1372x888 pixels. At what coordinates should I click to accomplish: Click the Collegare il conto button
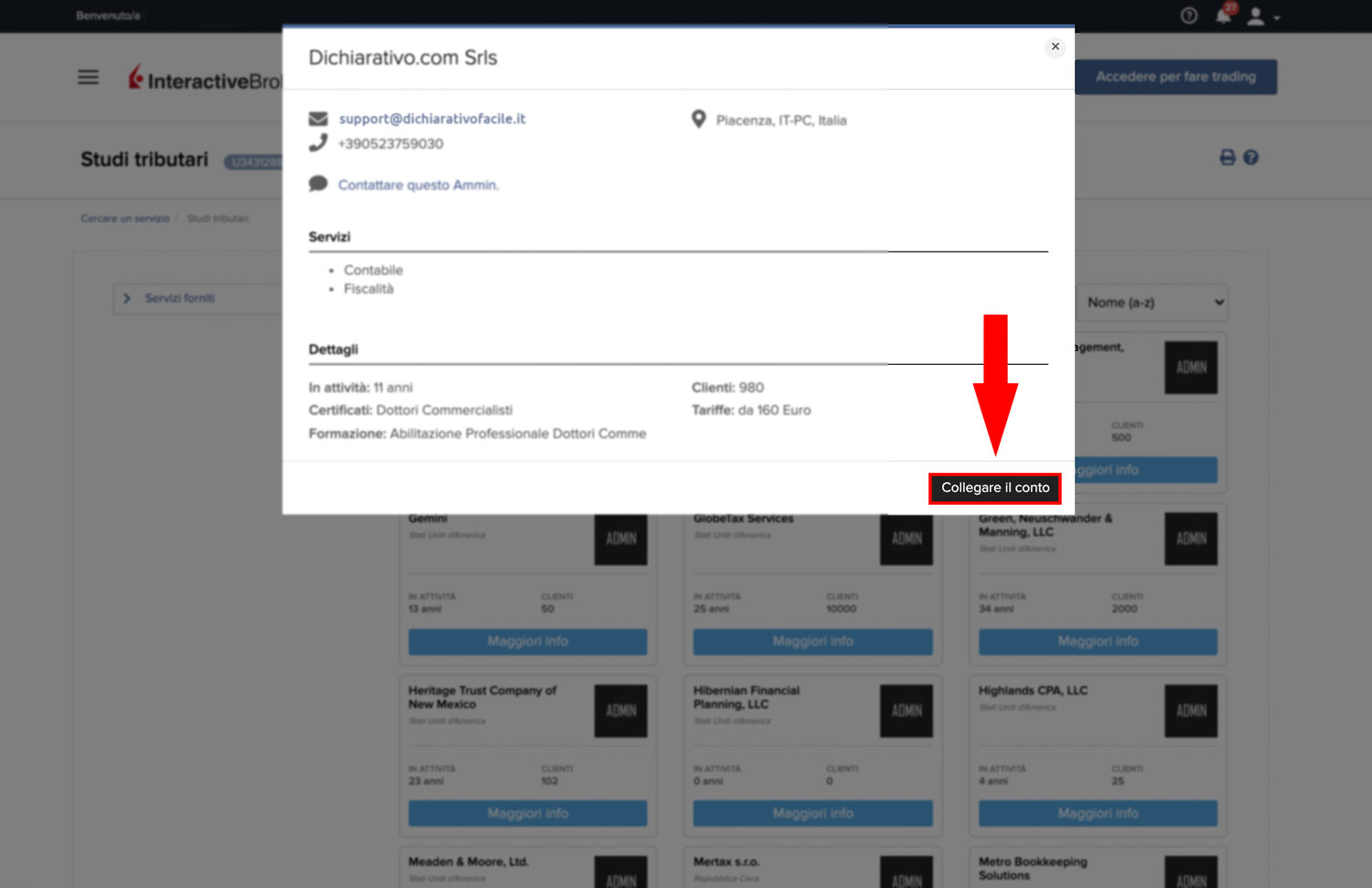(995, 487)
